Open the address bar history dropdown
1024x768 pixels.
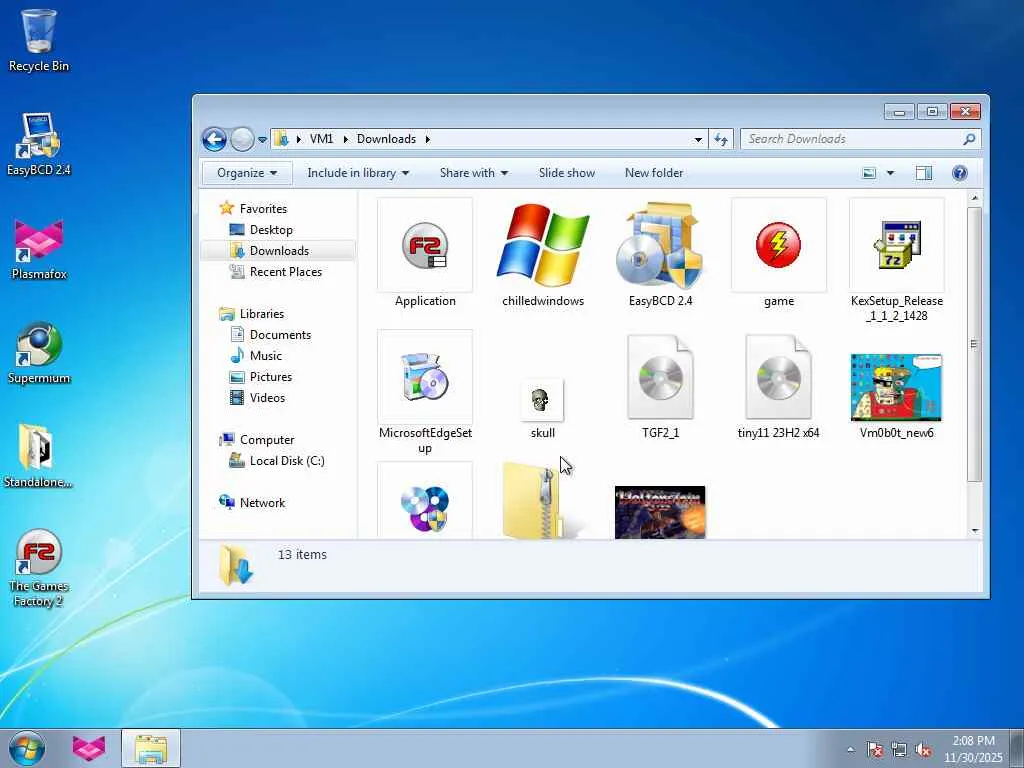coord(698,140)
